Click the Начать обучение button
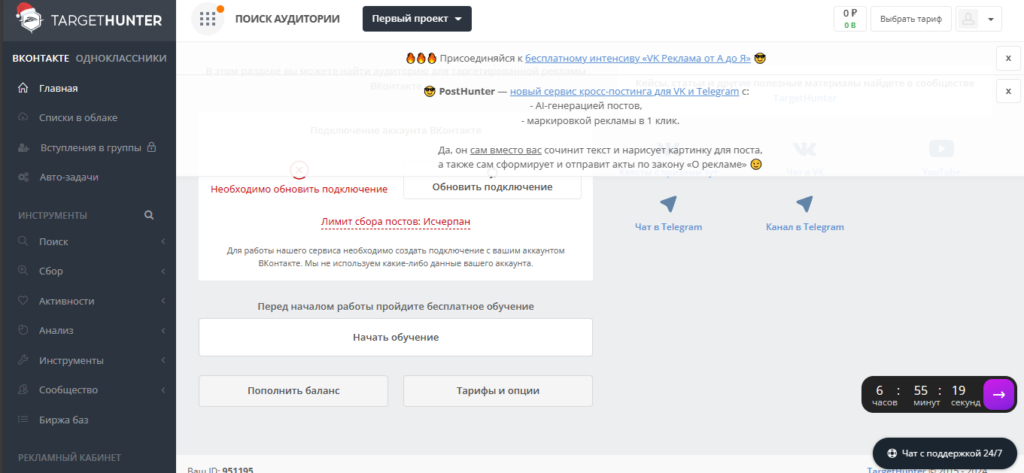The image size is (1024, 473). pos(395,337)
